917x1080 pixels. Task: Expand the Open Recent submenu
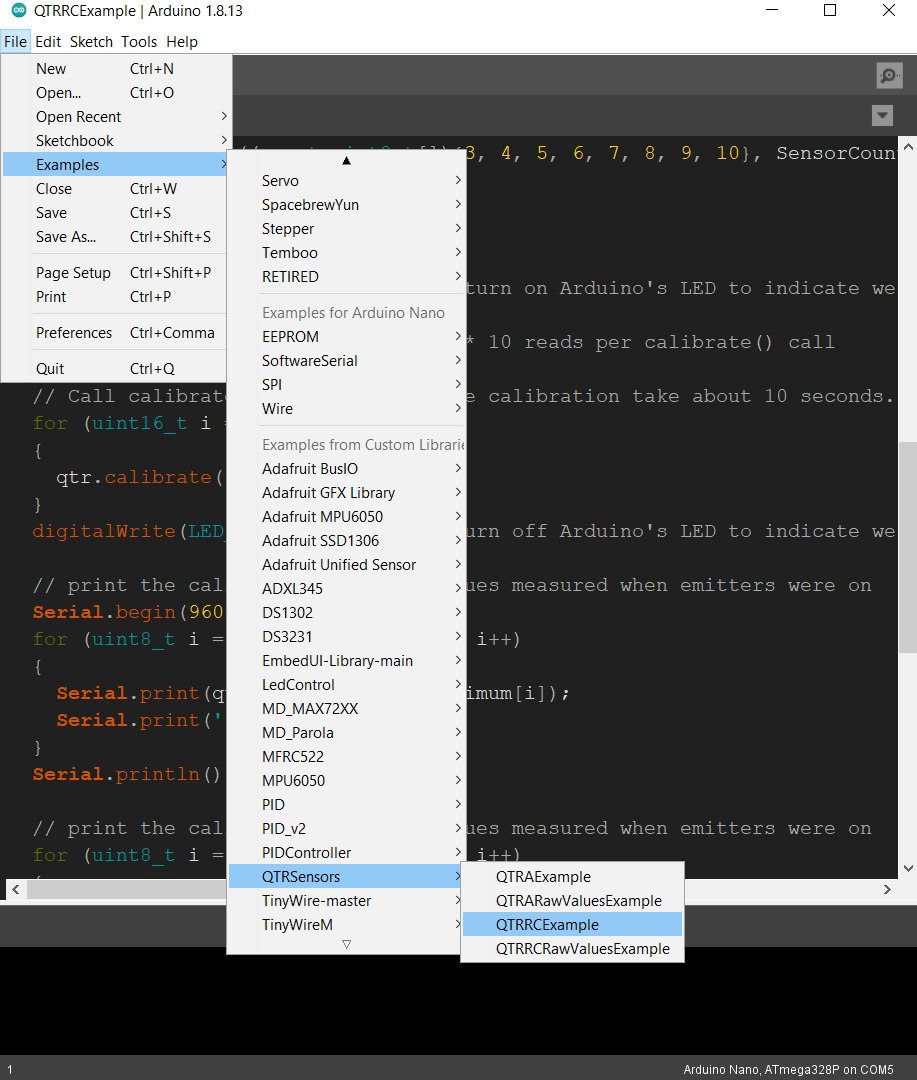coord(116,117)
